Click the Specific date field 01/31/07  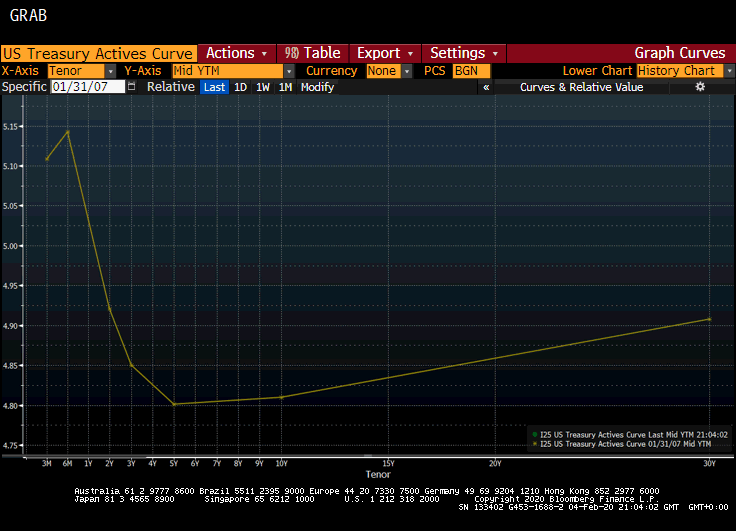(88, 86)
